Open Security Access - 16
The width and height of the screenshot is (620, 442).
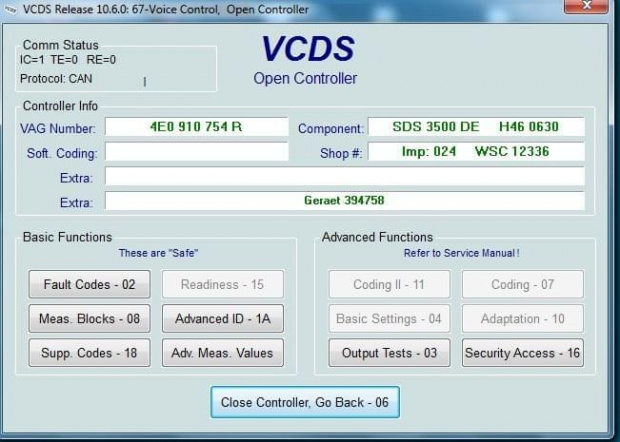point(523,353)
